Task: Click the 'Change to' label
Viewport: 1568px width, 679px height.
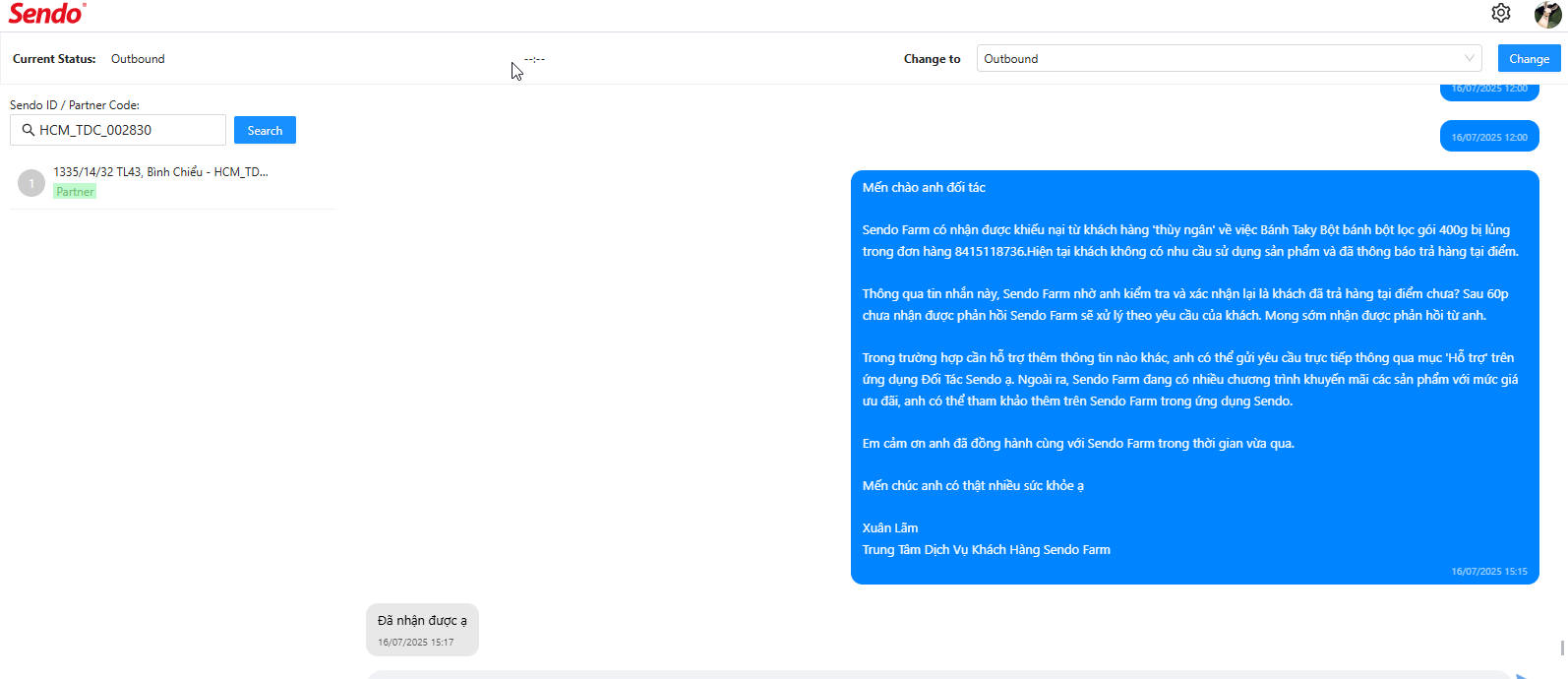Action: point(932,59)
